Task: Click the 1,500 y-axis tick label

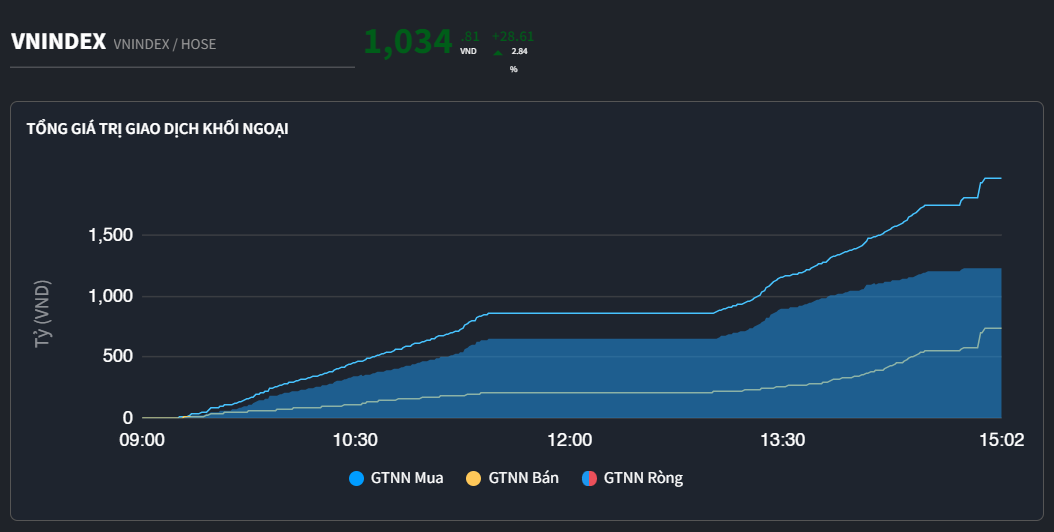Action: tap(110, 236)
